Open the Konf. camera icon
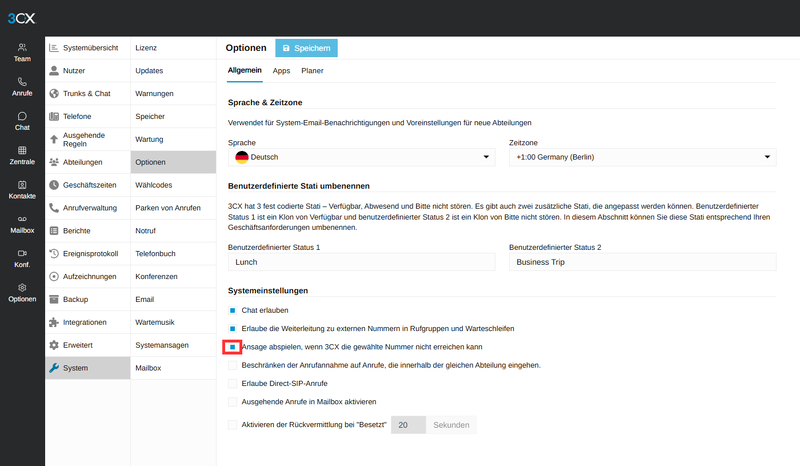Screen dimensions: 800x466 pos(22,253)
